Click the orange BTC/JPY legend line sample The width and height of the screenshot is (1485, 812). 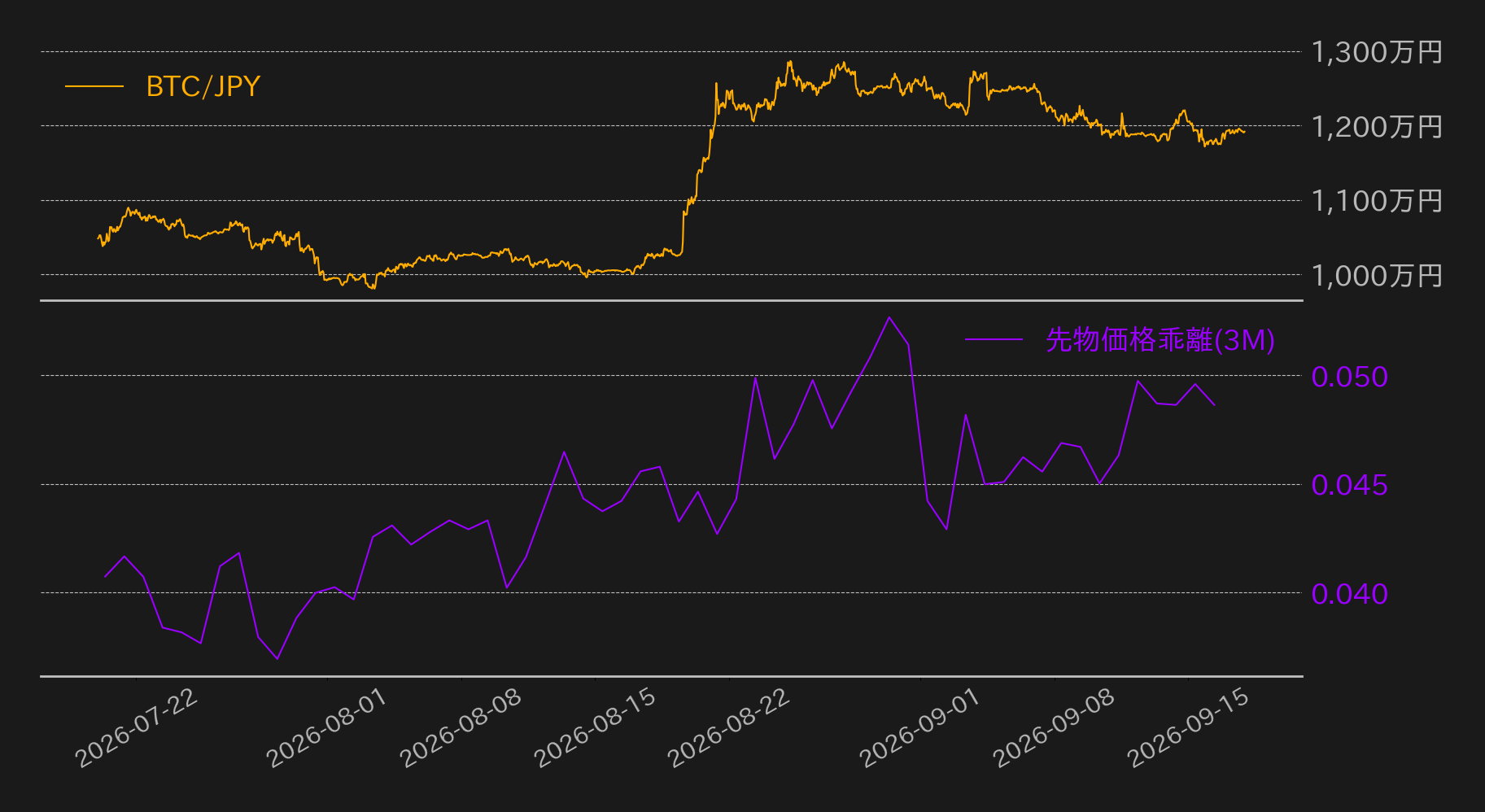coord(94,86)
